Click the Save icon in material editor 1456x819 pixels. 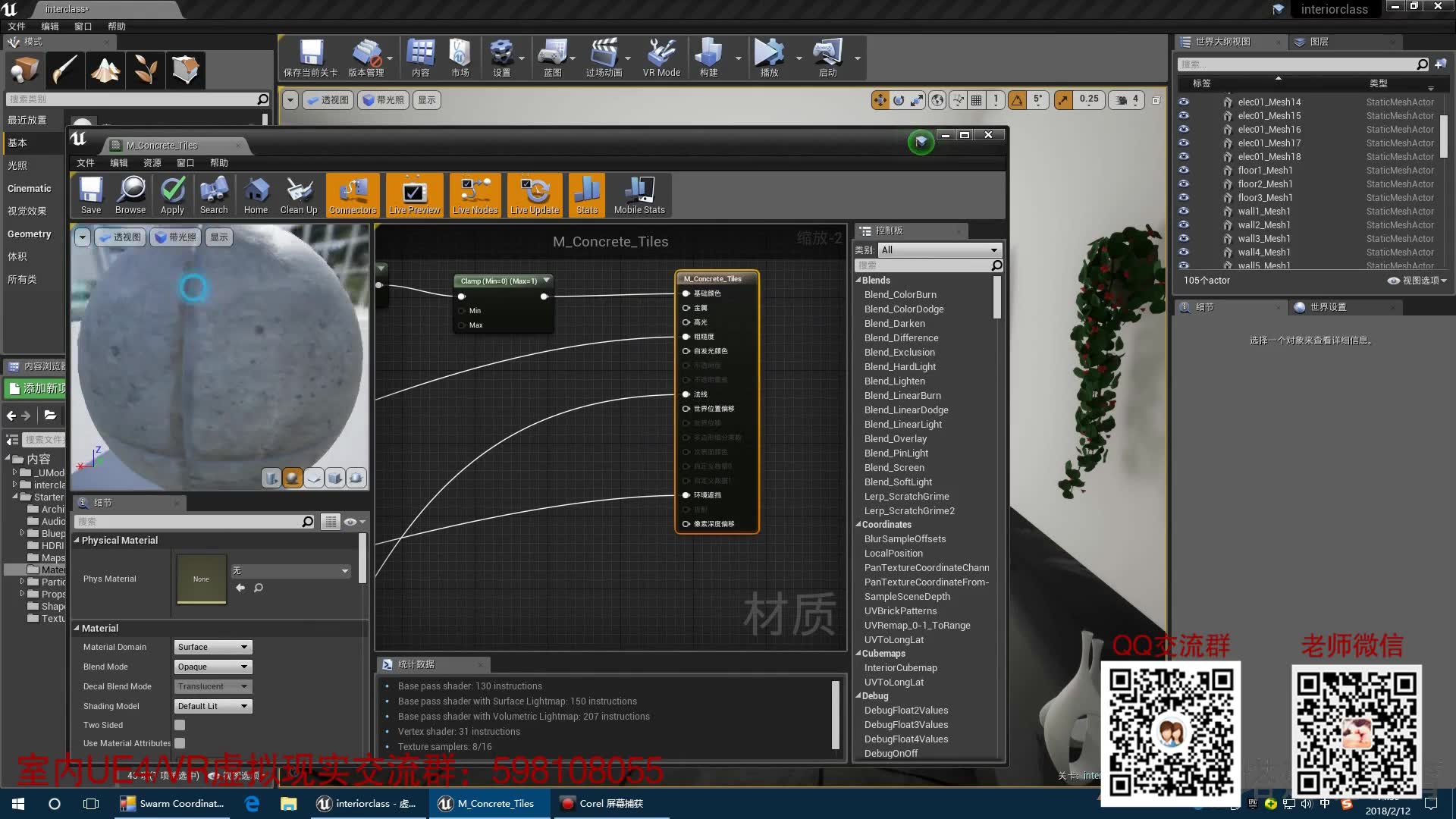(x=90, y=194)
